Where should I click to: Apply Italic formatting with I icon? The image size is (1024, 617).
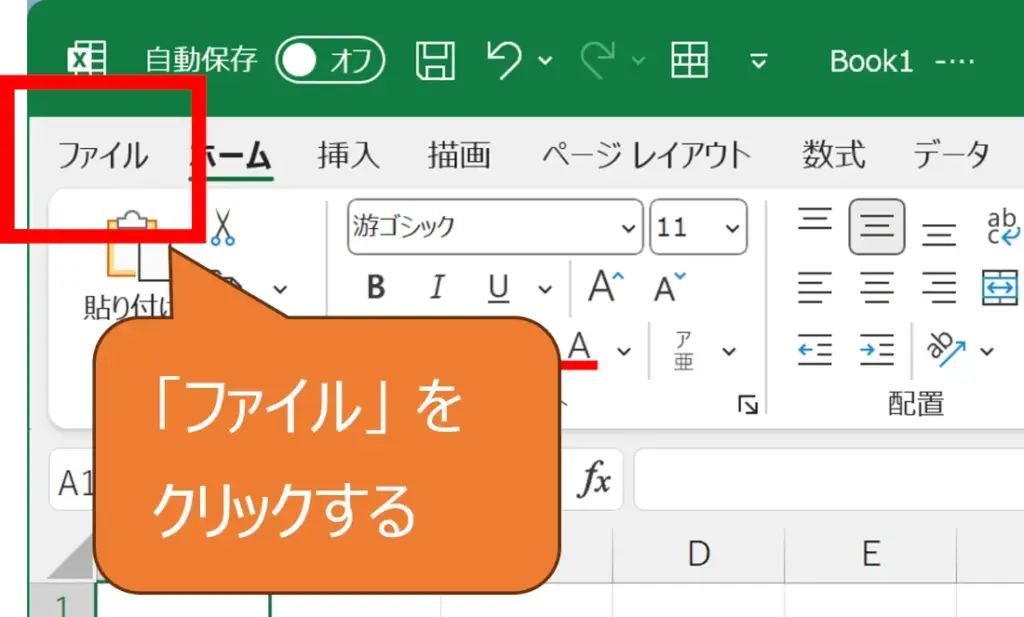pos(436,288)
